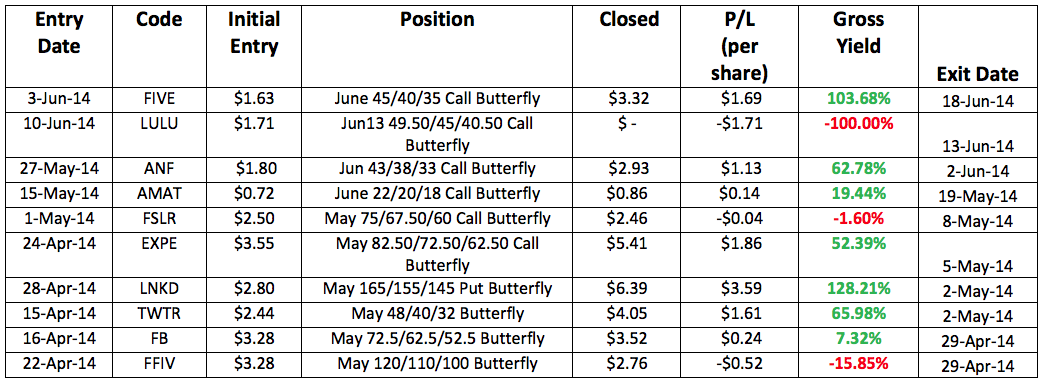The image size is (1042, 383).
Task: Select the $3.55 initial entry for EXPE
Action: 253,243
